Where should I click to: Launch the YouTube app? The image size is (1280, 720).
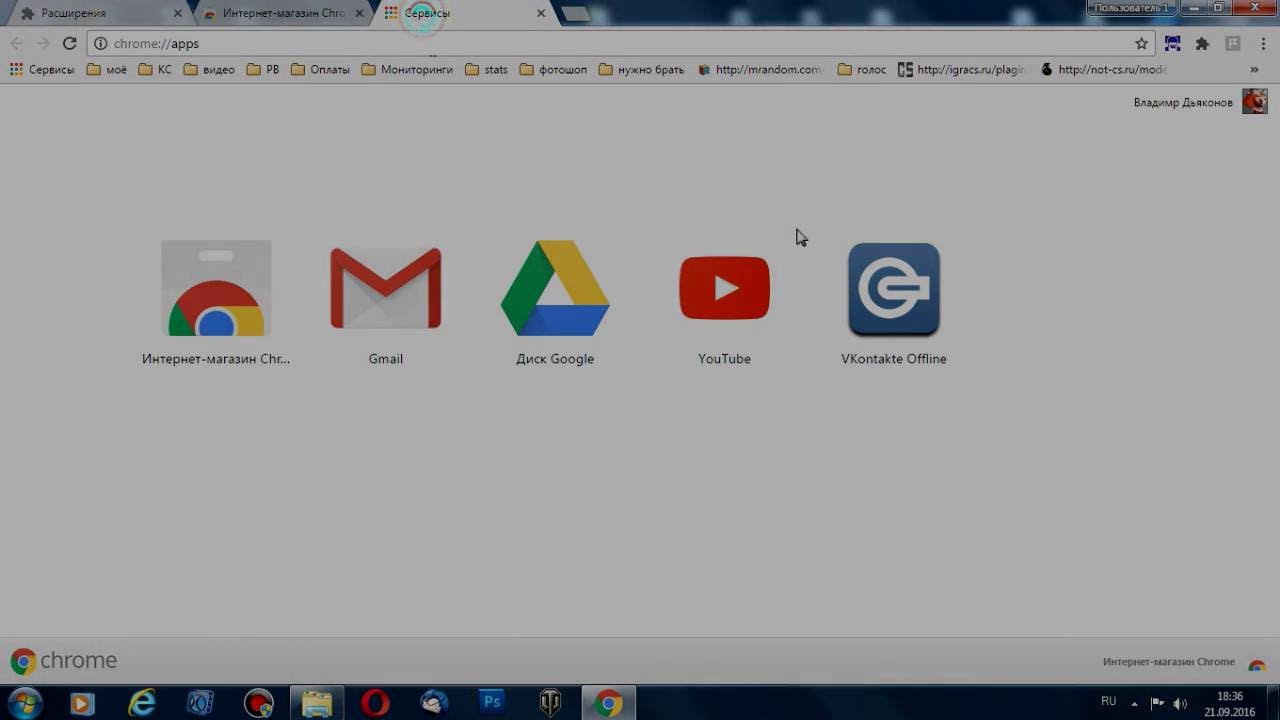coord(724,288)
